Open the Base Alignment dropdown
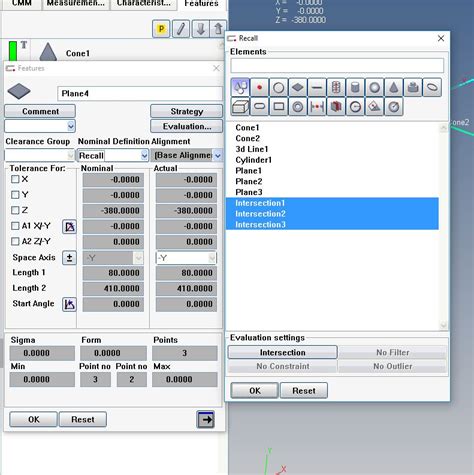Screen dimensions: 474x475 (218, 155)
